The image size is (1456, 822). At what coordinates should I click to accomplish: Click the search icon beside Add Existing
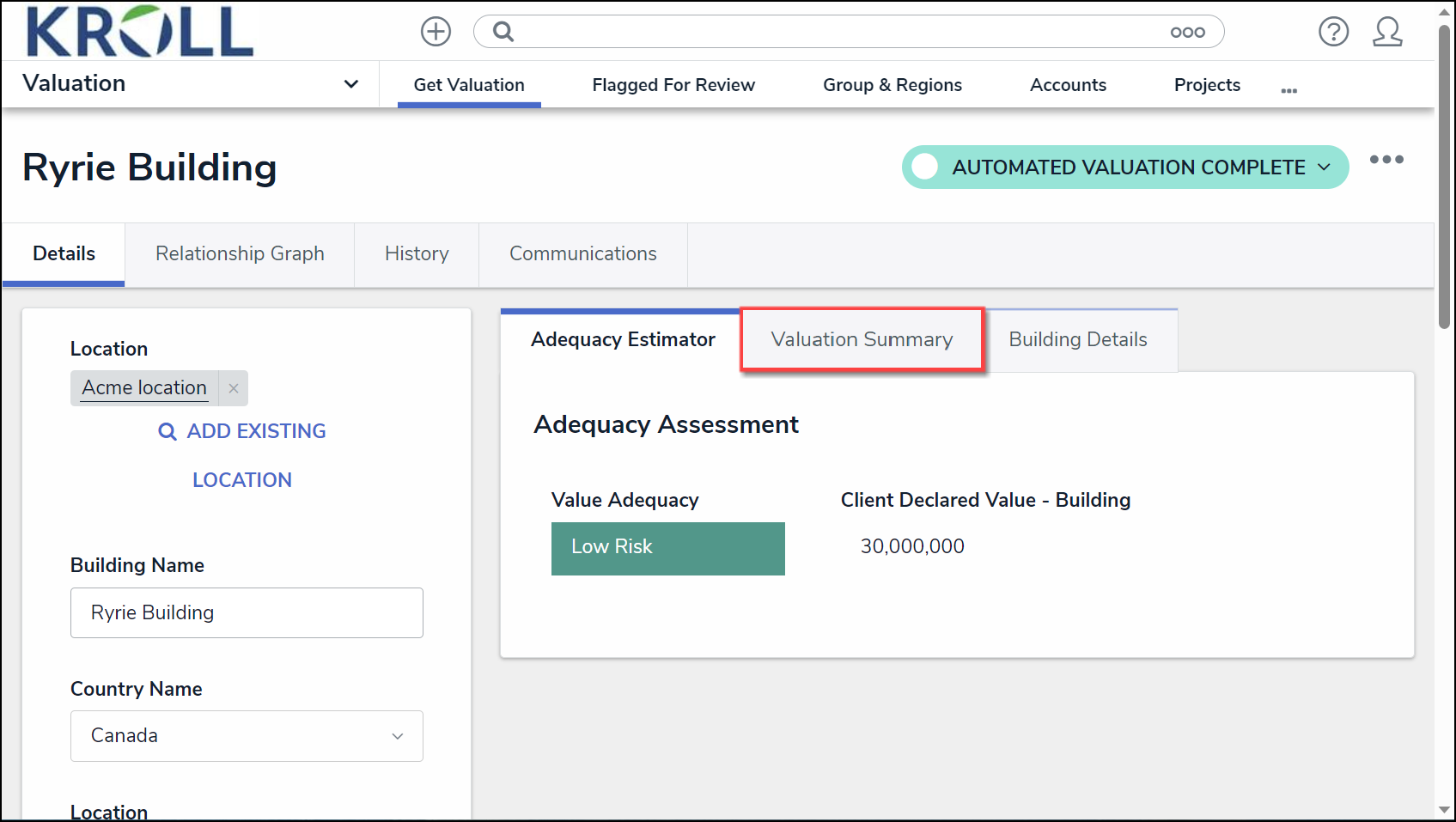168,431
